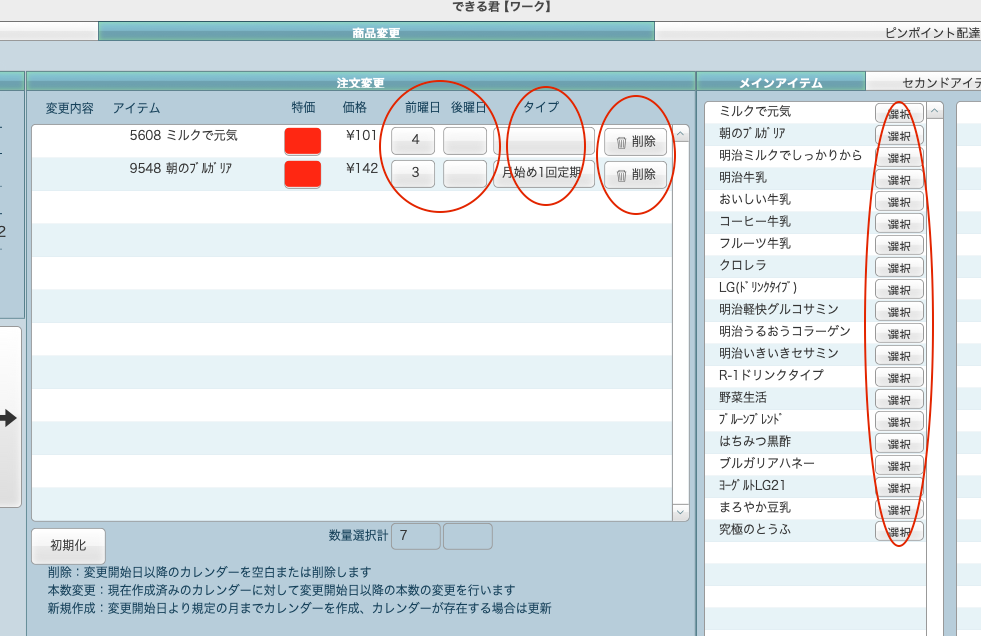Click 選択 button next to 明治牛乳
Image resolution: width=981 pixels, height=636 pixels.
pos(899,179)
